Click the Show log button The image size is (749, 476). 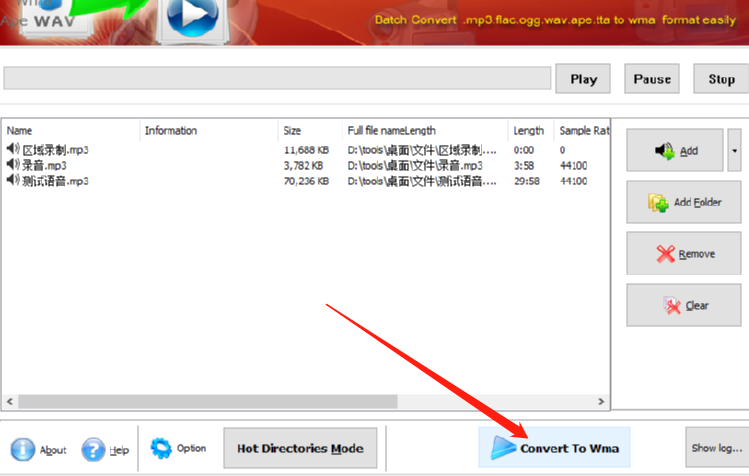[717, 447]
